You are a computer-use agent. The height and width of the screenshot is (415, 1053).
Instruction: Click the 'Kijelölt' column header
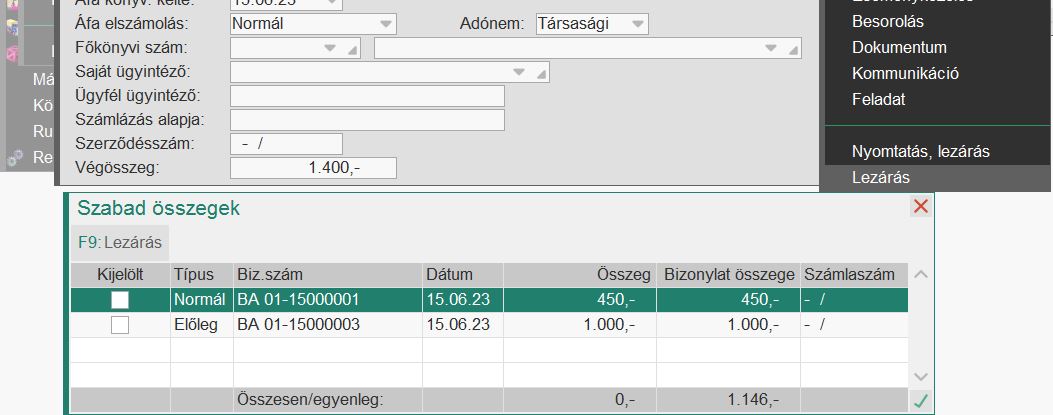coord(120,275)
